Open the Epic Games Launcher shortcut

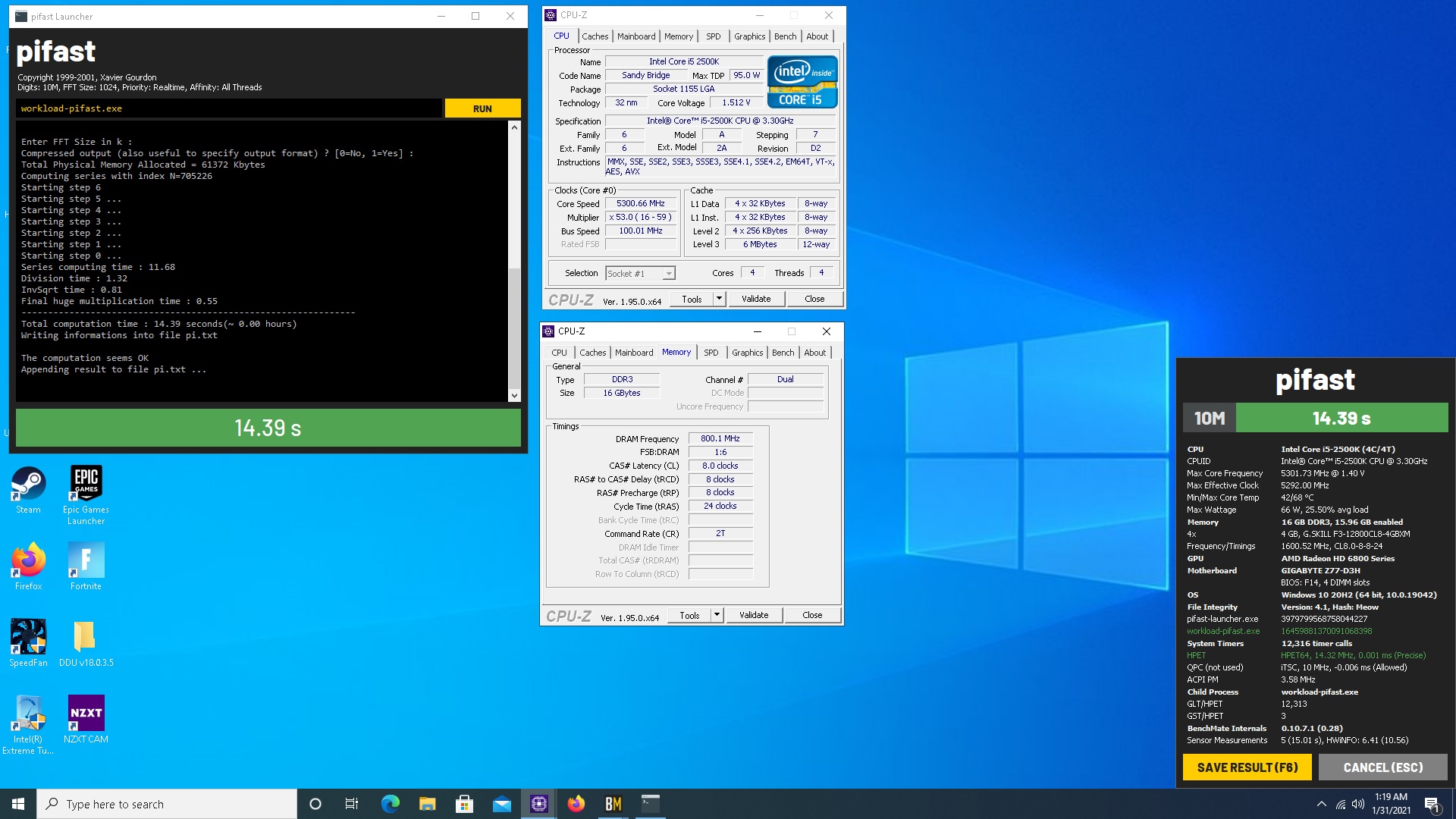[x=86, y=495]
